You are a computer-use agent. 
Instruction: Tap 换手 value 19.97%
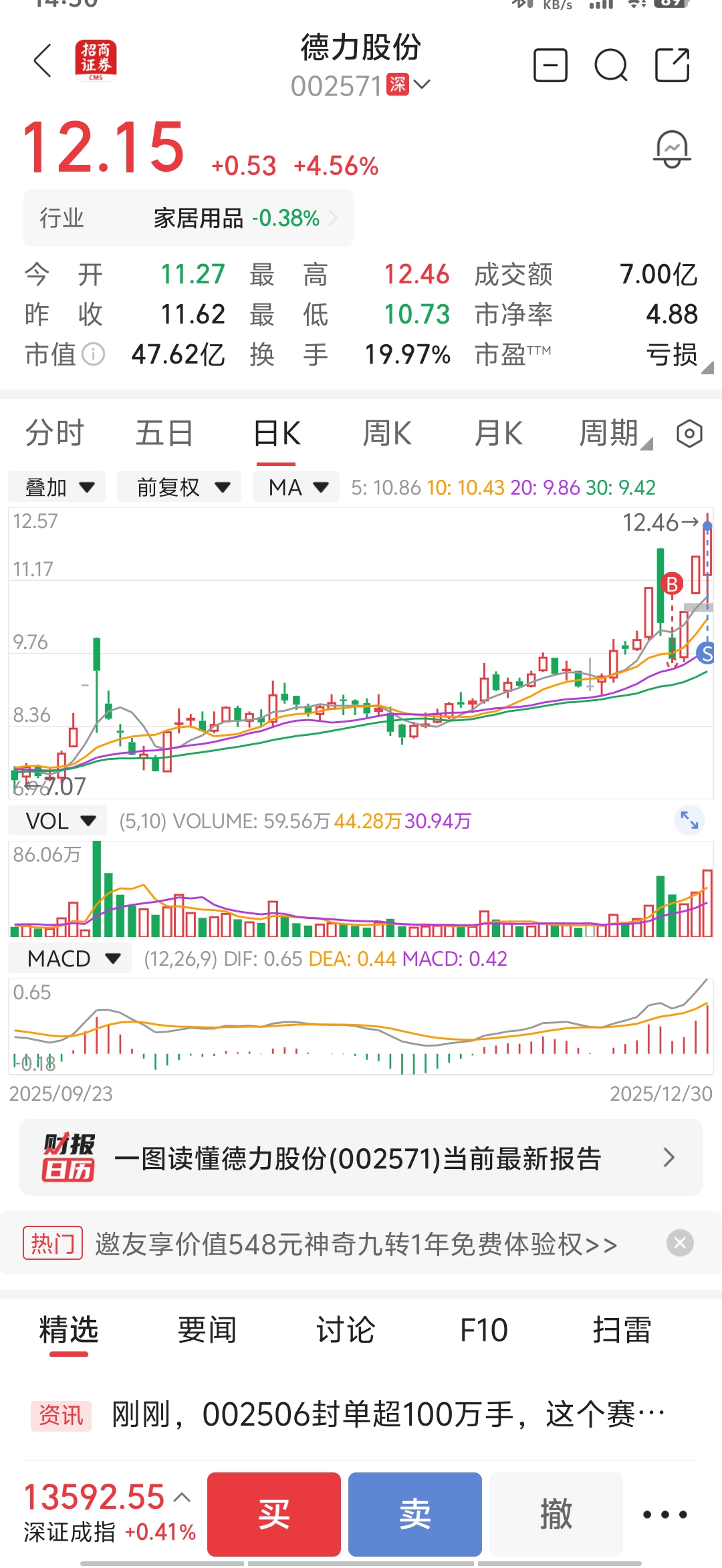pos(407,354)
